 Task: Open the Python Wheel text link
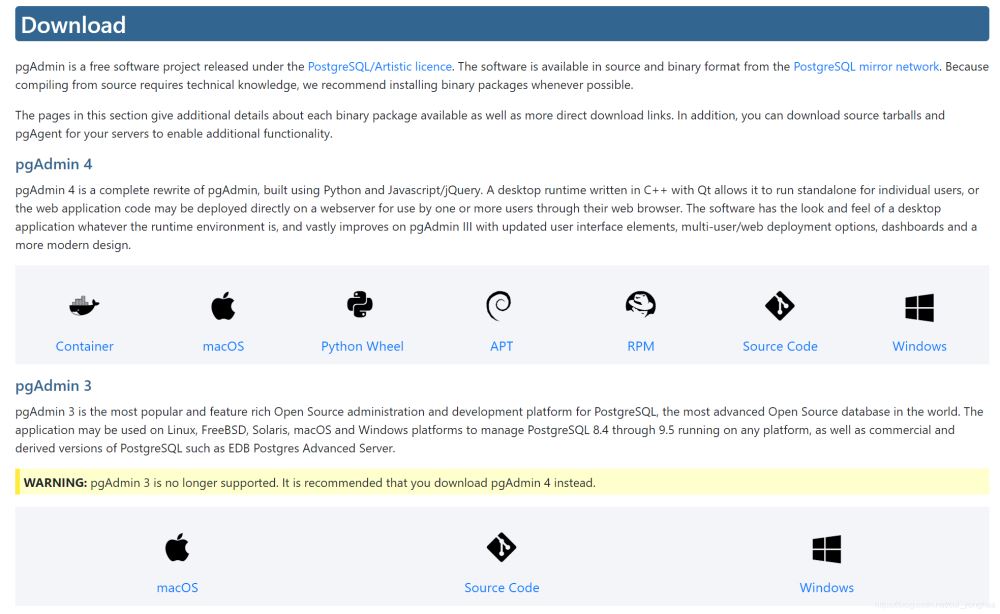click(362, 346)
